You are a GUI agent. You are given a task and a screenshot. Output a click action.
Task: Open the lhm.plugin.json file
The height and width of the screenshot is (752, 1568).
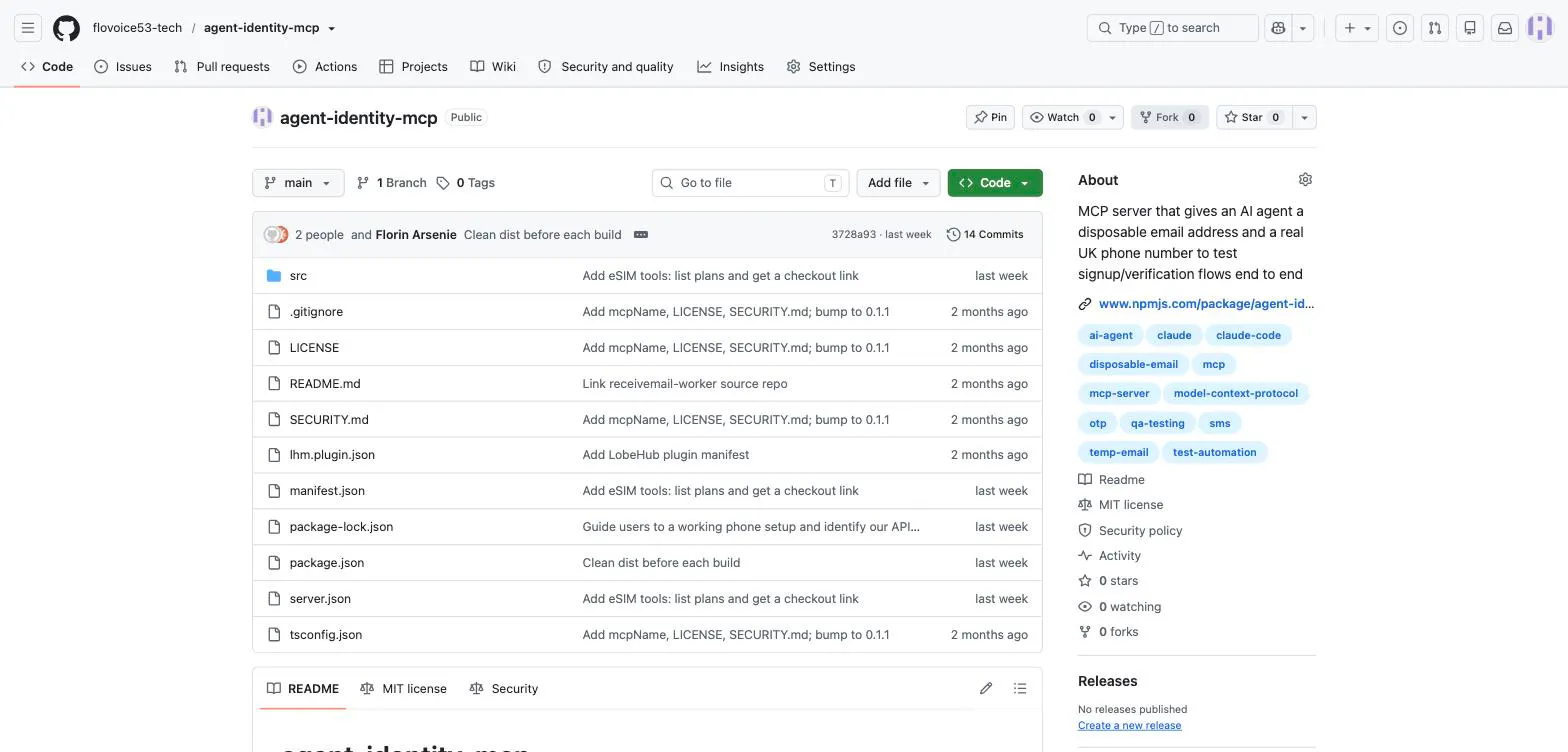(332, 455)
